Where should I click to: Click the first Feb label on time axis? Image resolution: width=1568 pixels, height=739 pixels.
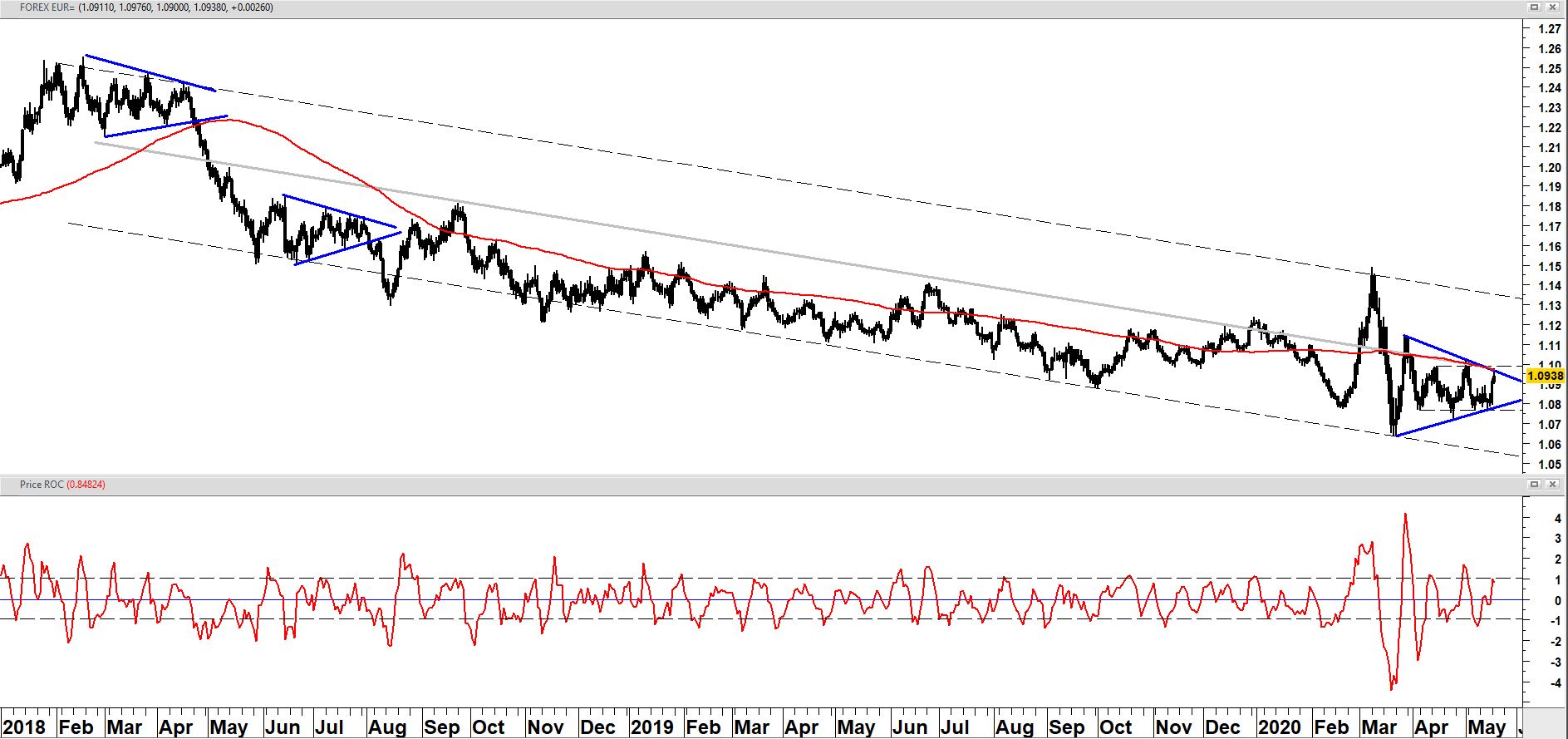point(76,727)
